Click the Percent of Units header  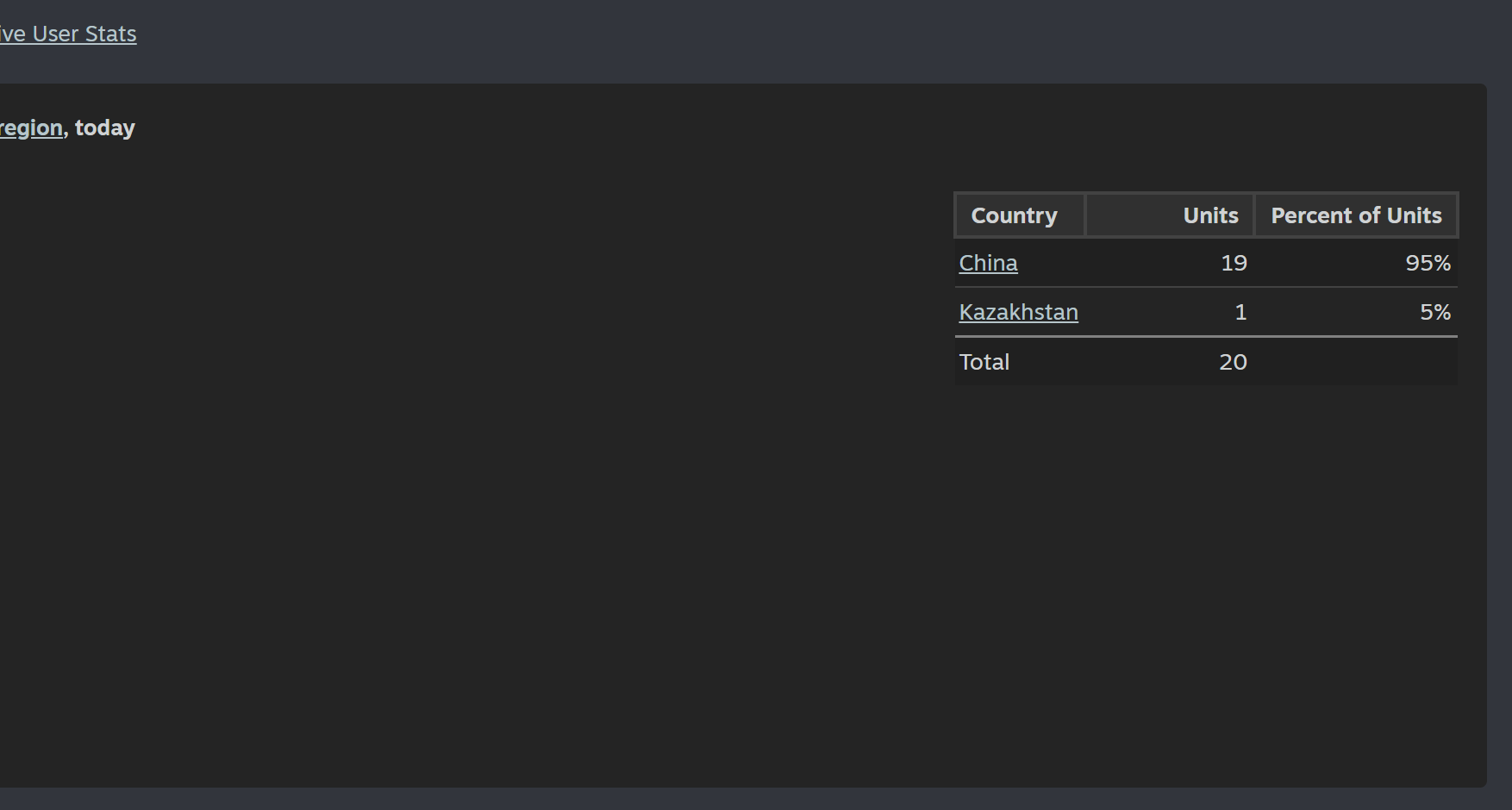click(1355, 215)
